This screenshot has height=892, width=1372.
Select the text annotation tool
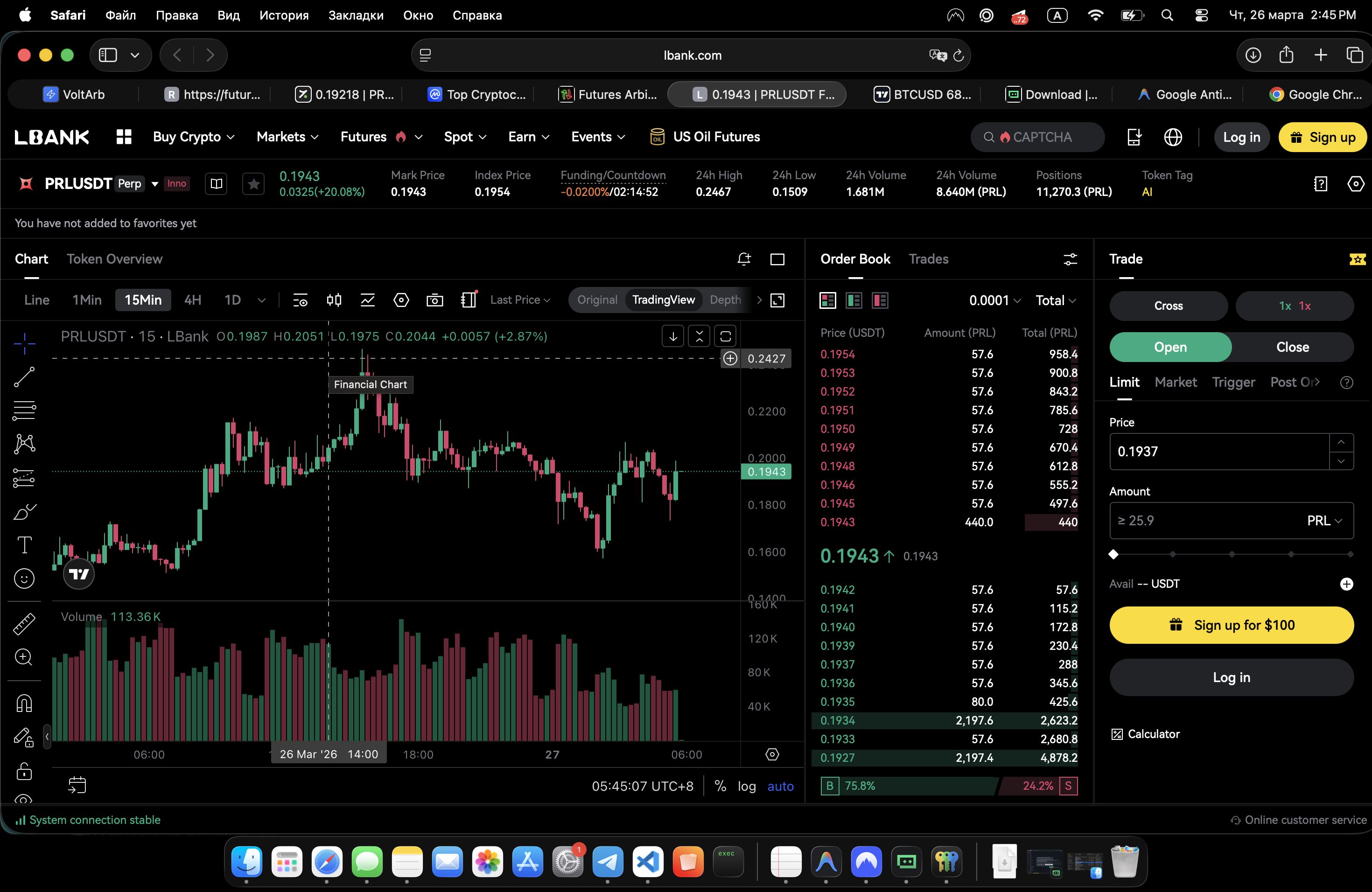pyautogui.click(x=24, y=544)
